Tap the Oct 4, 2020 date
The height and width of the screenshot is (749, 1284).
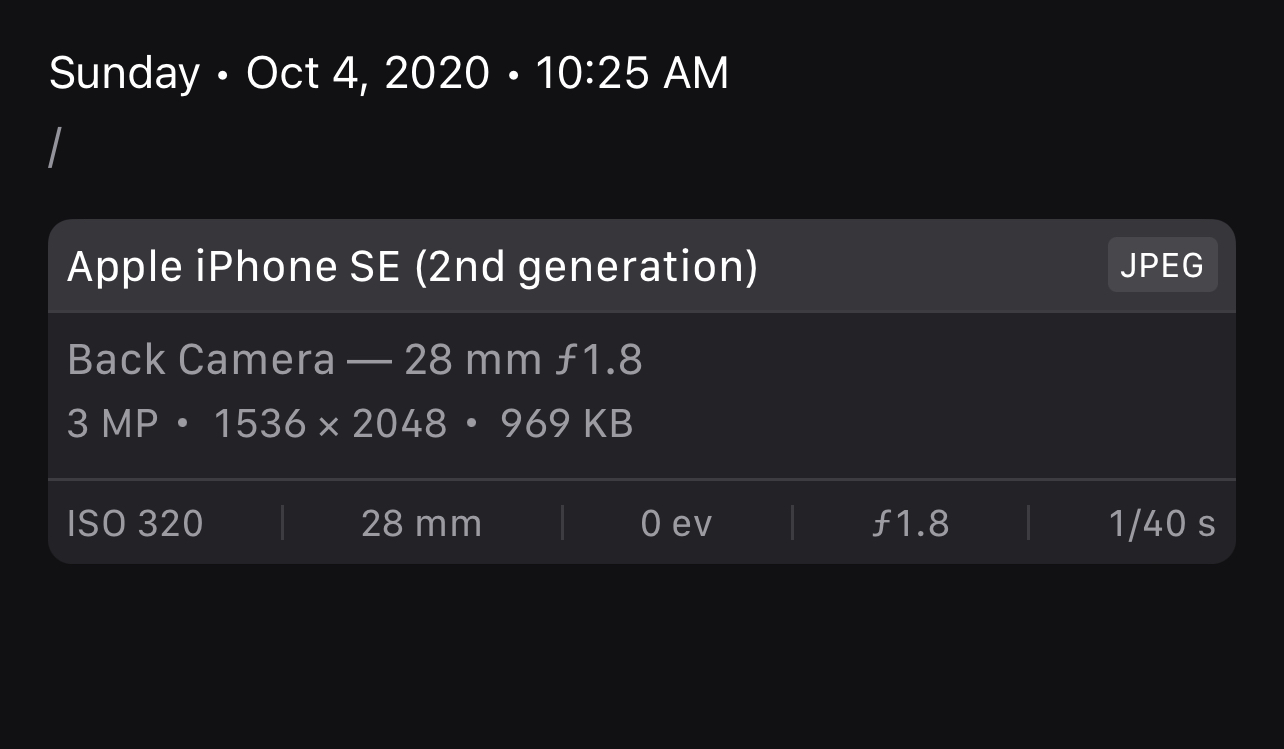pos(368,73)
